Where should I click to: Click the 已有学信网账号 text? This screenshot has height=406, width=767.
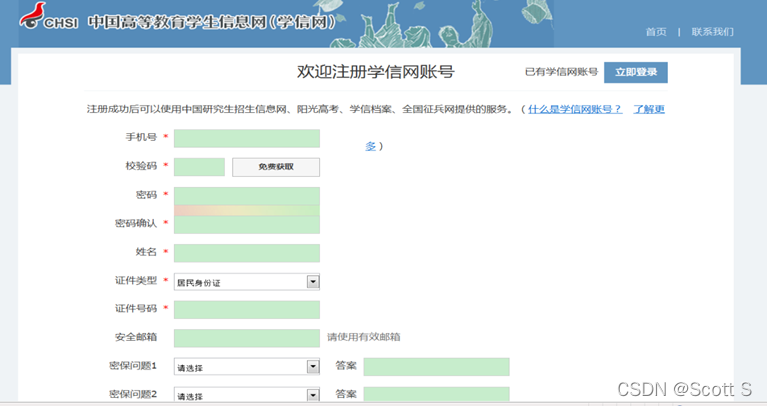click(562, 72)
